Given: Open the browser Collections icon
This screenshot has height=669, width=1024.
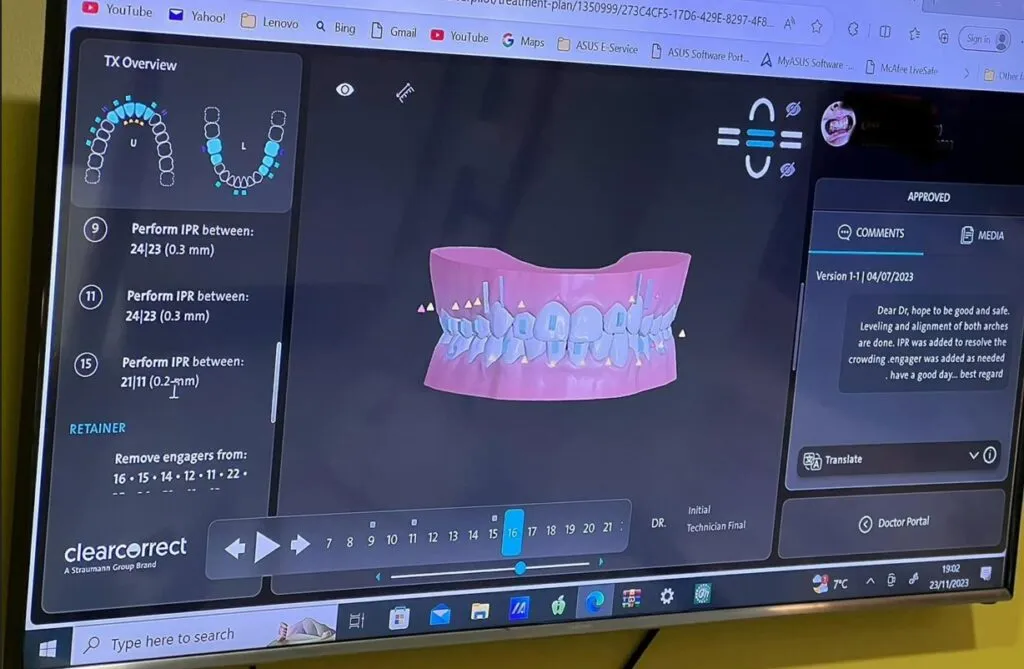Looking at the screenshot, I should point(943,37).
